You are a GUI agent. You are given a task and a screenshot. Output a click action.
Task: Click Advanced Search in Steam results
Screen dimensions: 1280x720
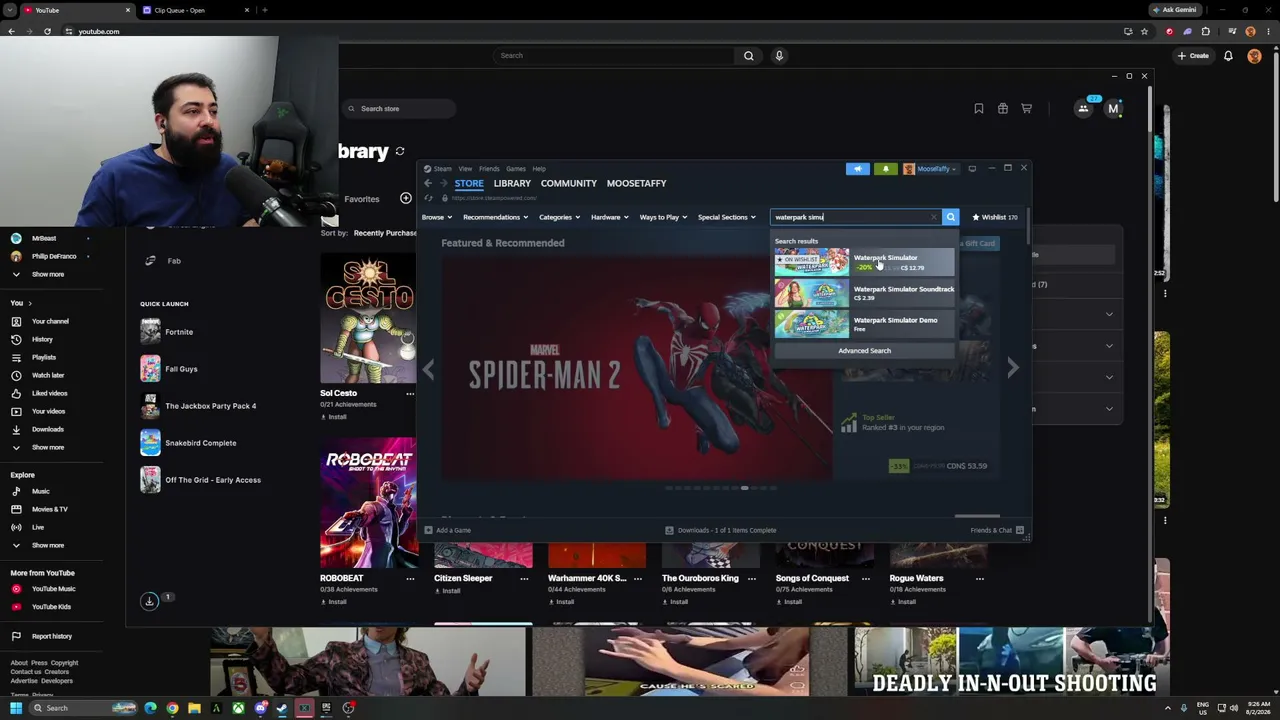(x=864, y=351)
